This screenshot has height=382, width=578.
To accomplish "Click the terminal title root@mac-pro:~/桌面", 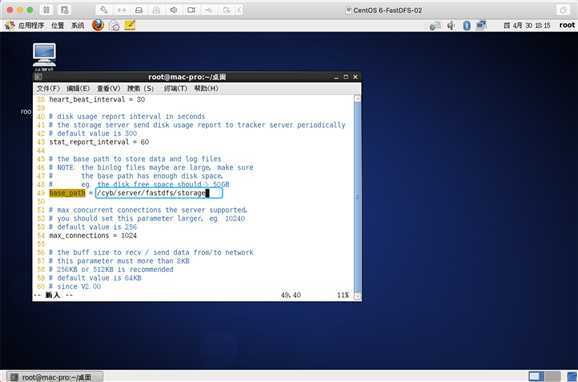I will [x=187, y=77].
